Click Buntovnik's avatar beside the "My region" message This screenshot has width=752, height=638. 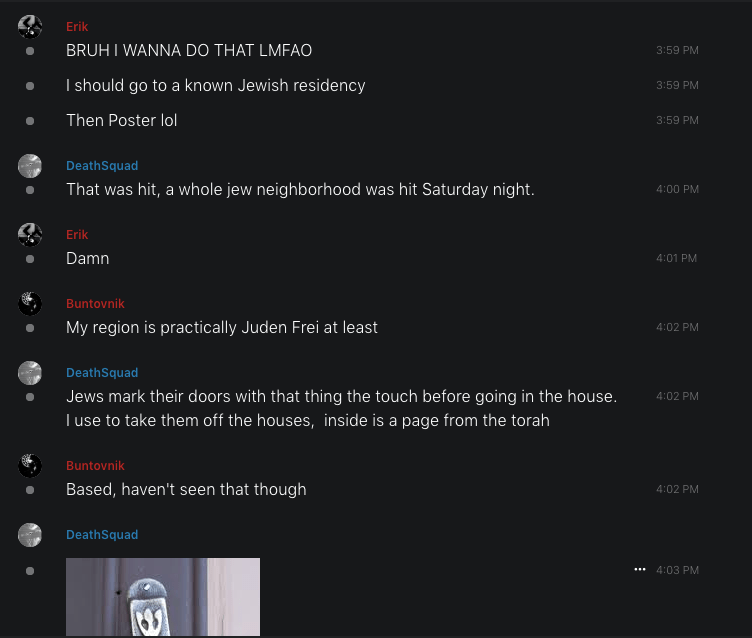click(30, 304)
